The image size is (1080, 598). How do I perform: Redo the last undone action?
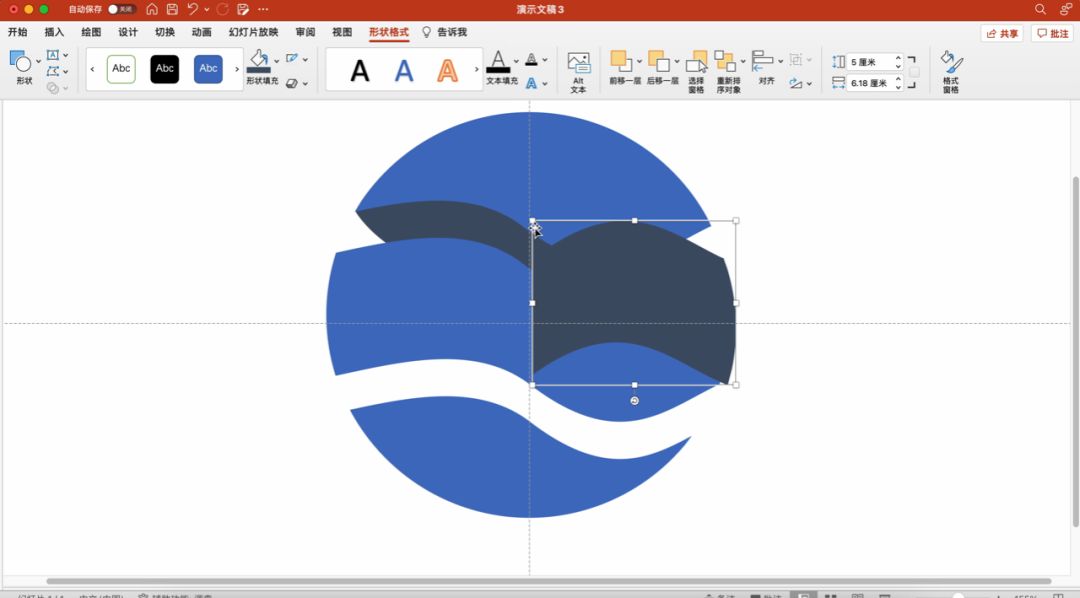(222, 10)
